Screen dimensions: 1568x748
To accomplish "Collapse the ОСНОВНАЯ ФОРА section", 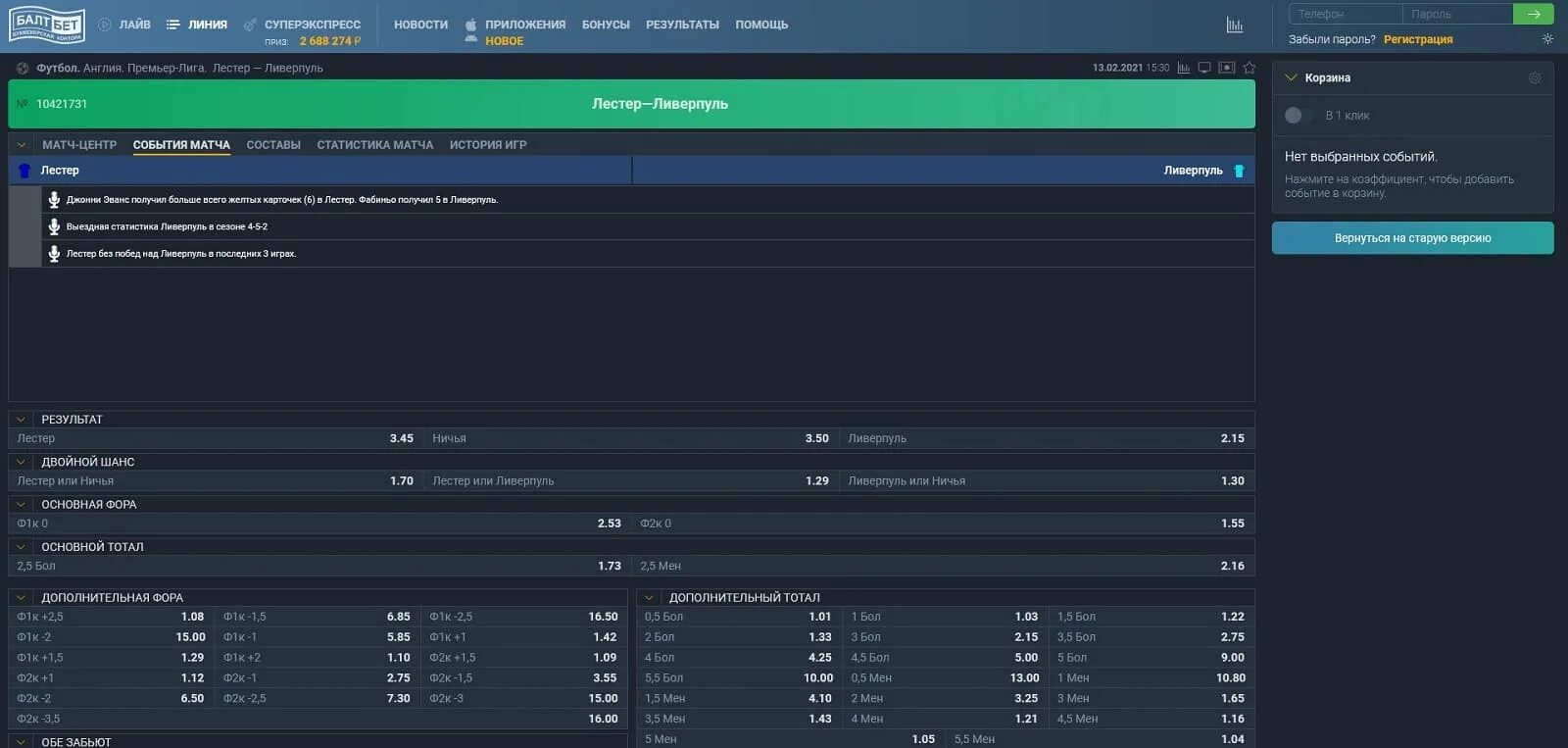I will [x=21, y=505].
